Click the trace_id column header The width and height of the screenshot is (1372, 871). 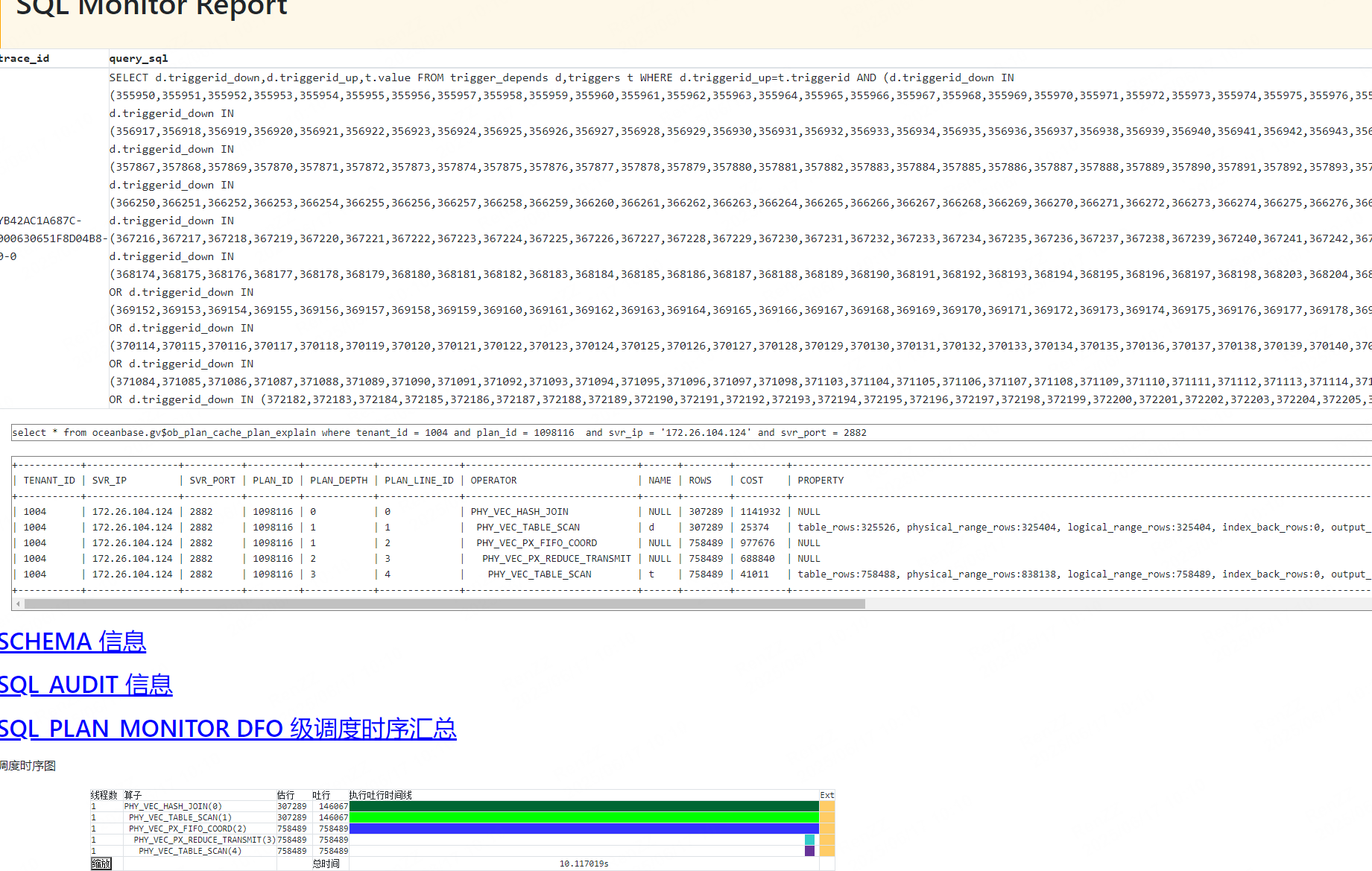[25, 58]
